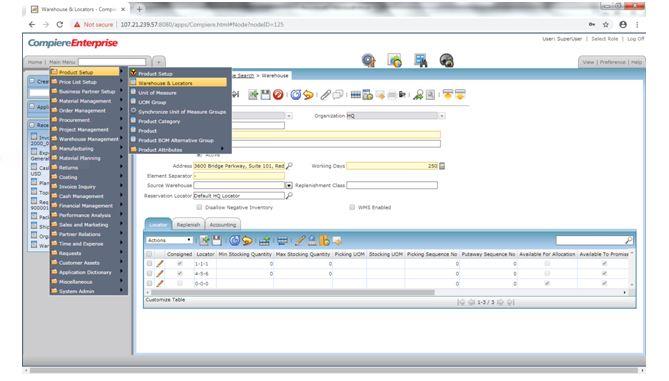This screenshot has height=381, width=669.
Task: Click the Save floppy icon in main toolbar
Action: [x=265, y=95]
